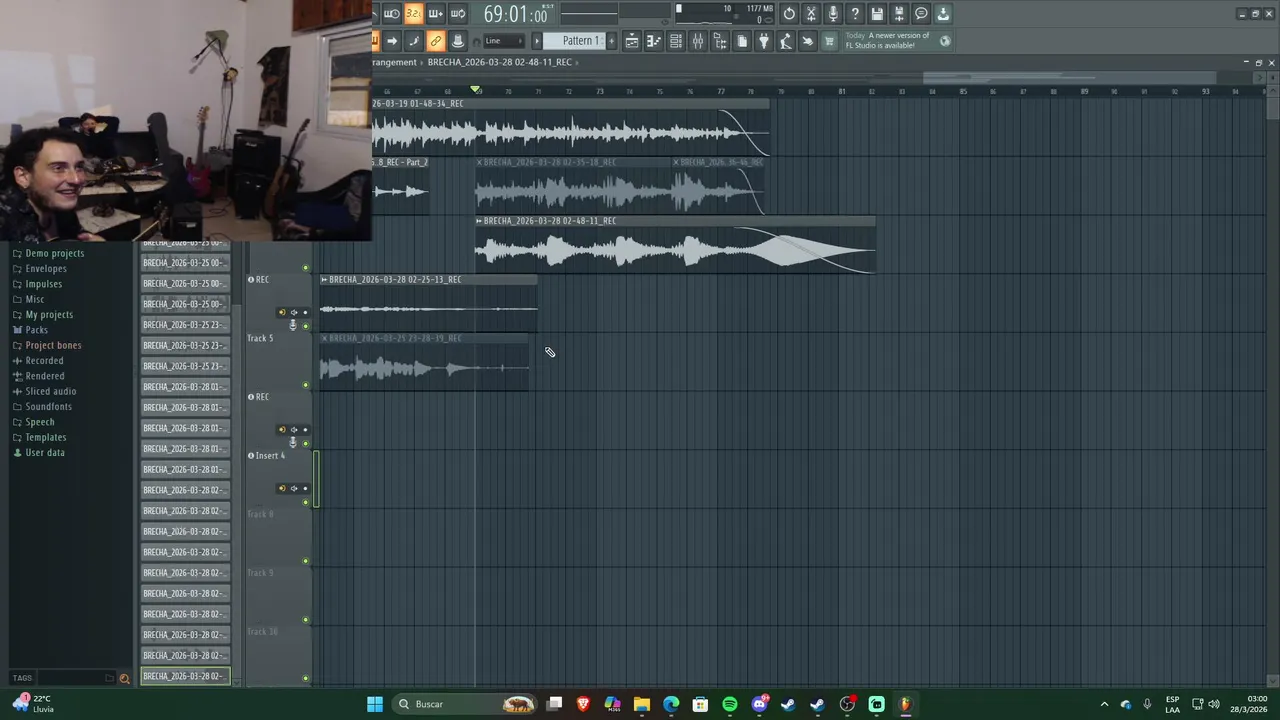
Task: Click bar 77 on the timeline ruler
Action: pyautogui.click(x=721, y=92)
